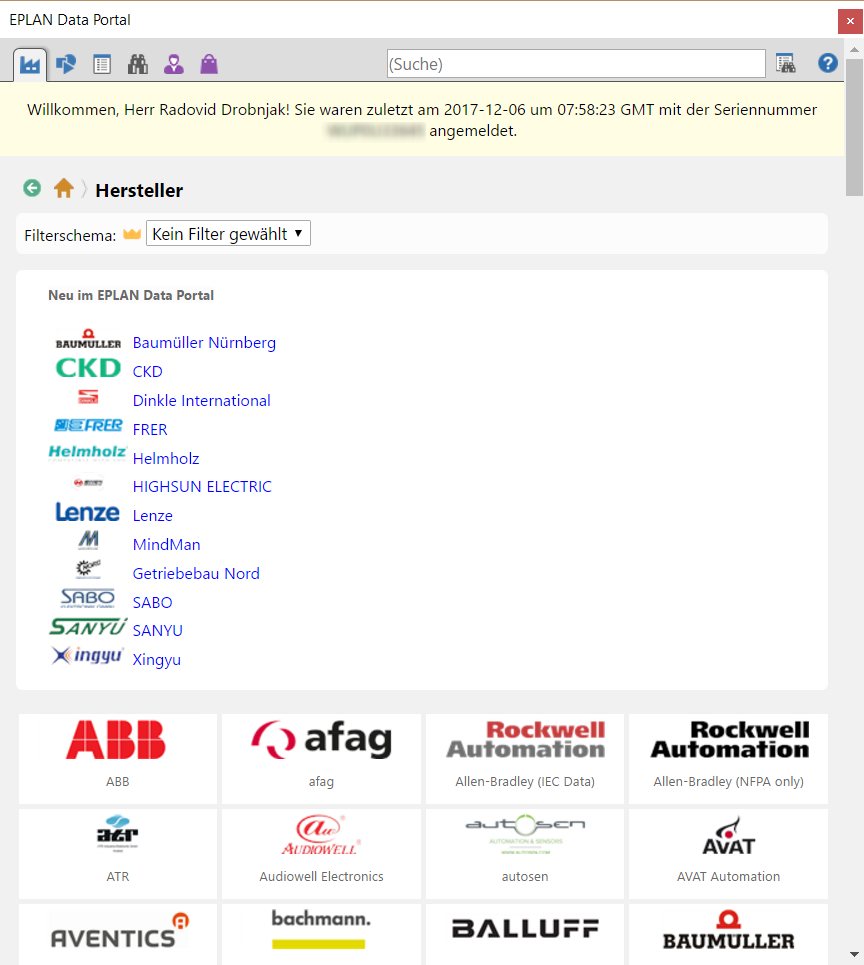The height and width of the screenshot is (965, 864).
Task: Open help via the blue question mark
Action: tap(827, 63)
